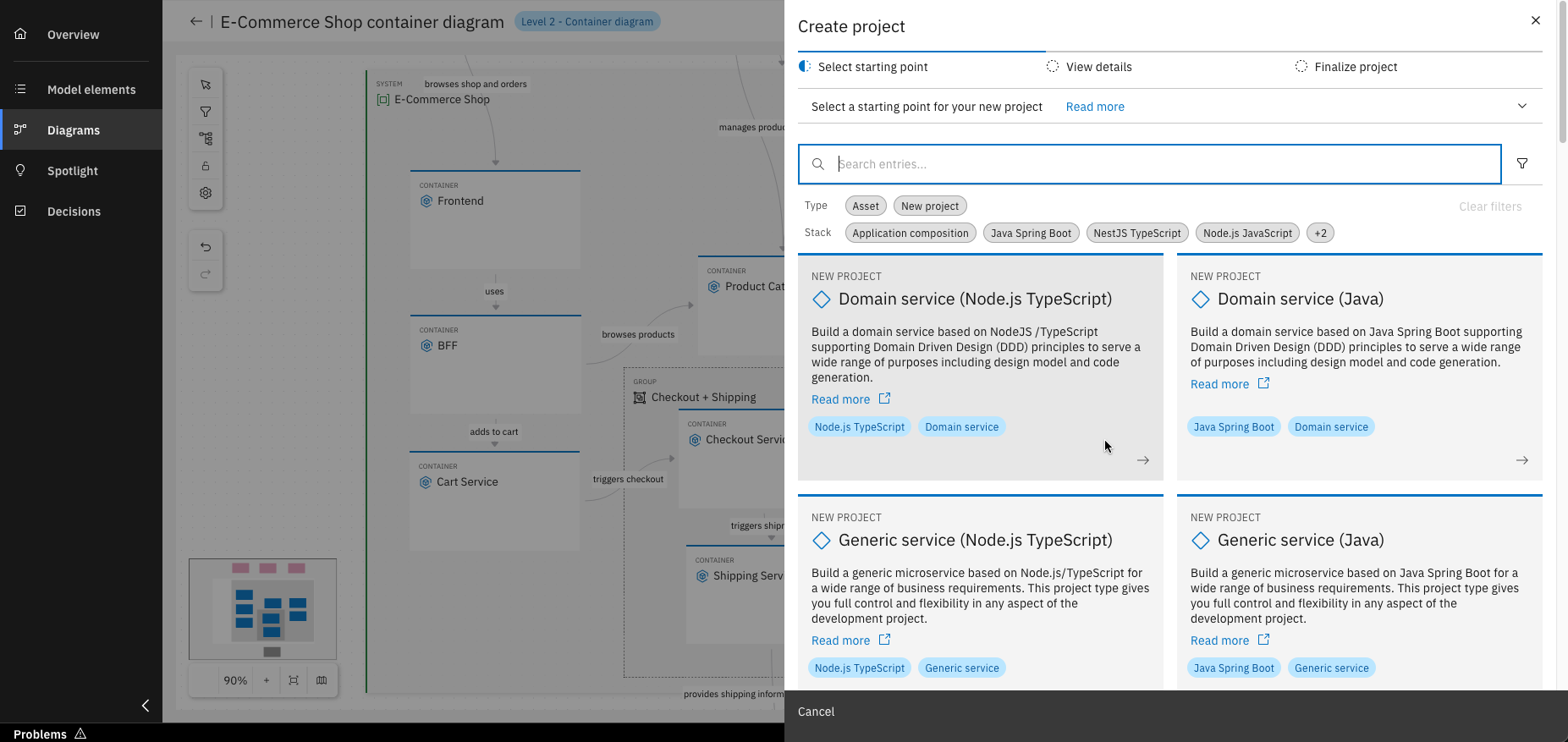Click the Create project panel scrollbar
Screen dimensions: 1568x742
coord(1562,72)
